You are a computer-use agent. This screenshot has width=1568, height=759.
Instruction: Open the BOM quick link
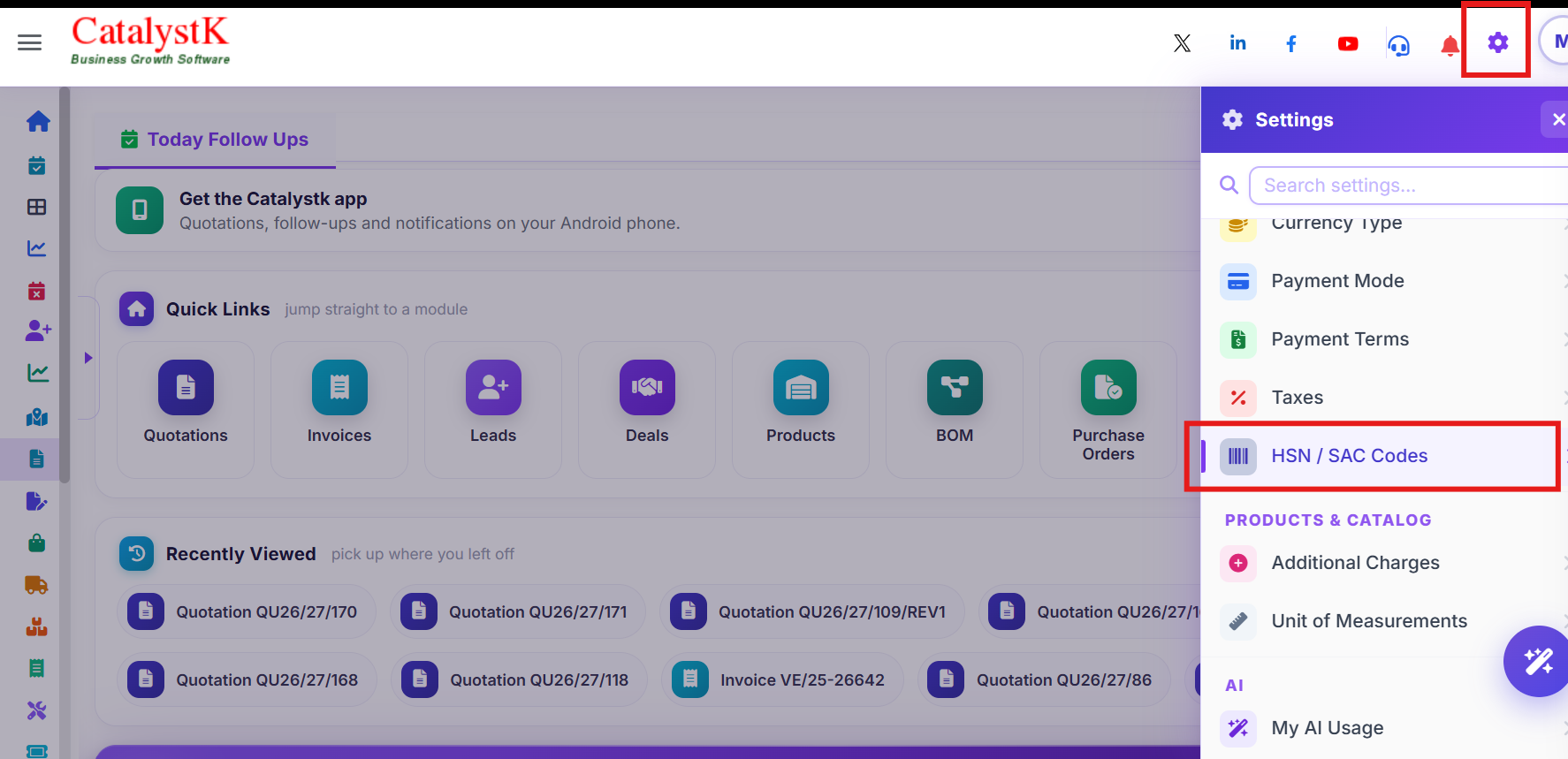click(955, 410)
